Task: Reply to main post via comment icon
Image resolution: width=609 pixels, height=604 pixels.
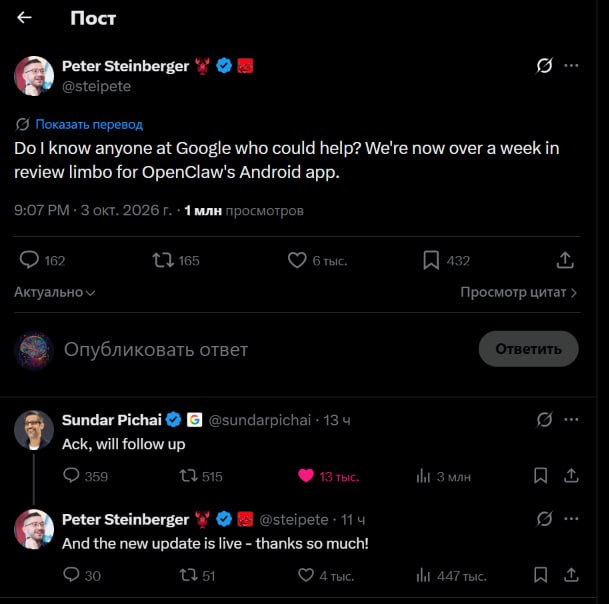Action: coord(29,260)
